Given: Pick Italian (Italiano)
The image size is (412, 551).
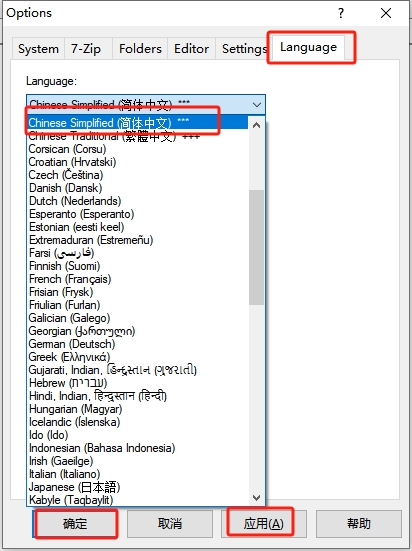Looking at the screenshot, I should [138, 474].
